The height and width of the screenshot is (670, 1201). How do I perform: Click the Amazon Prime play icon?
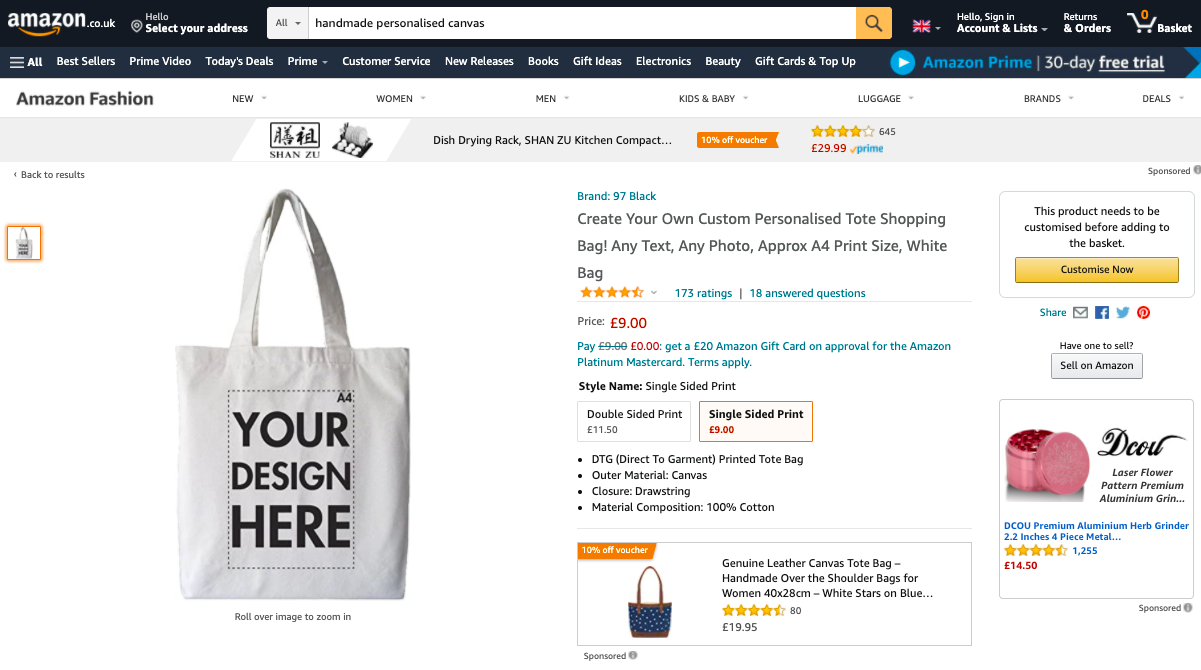click(903, 61)
